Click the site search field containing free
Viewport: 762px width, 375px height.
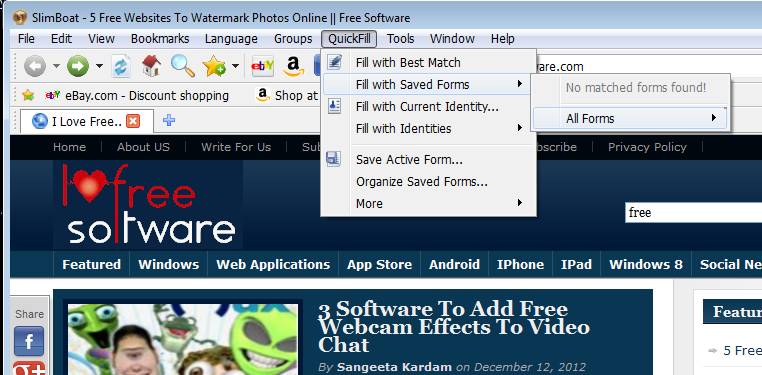(693, 213)
